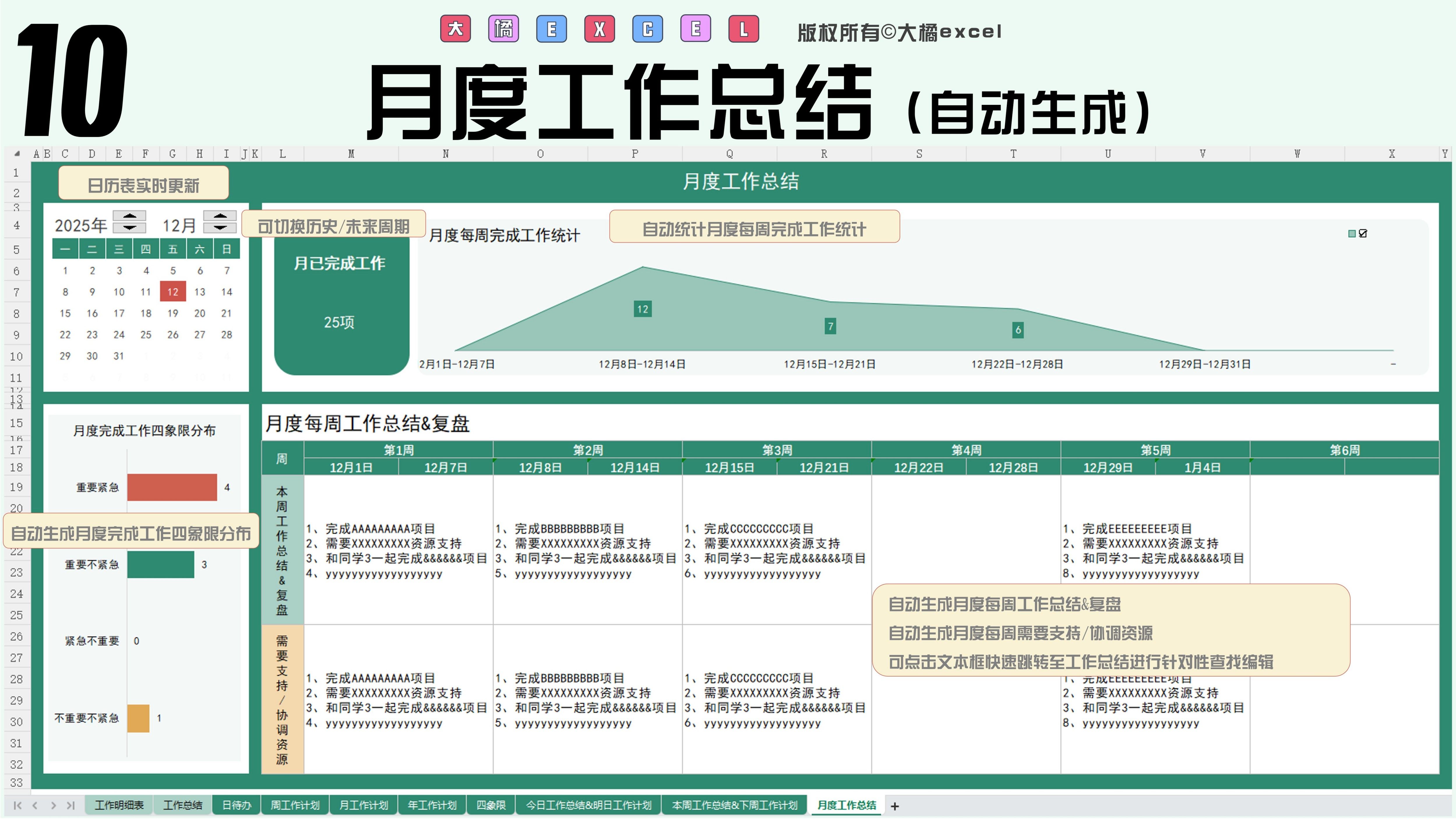Click select-all corner triangle of grid

[x=17, y=154]
